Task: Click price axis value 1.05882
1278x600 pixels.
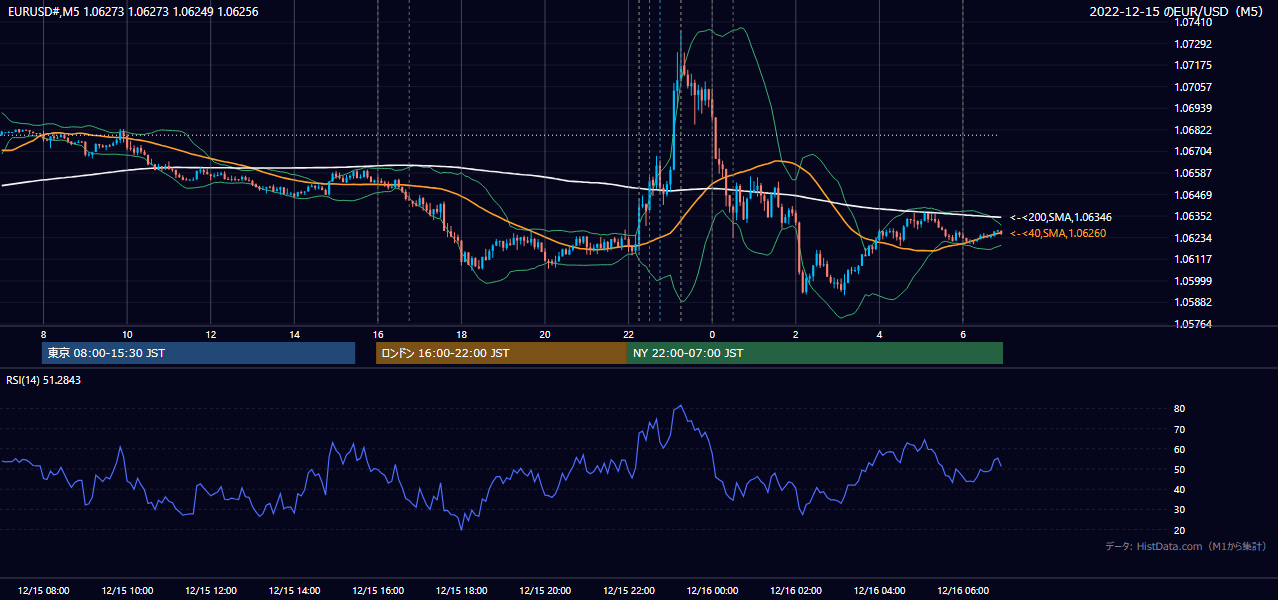Action: point(1193,302)
